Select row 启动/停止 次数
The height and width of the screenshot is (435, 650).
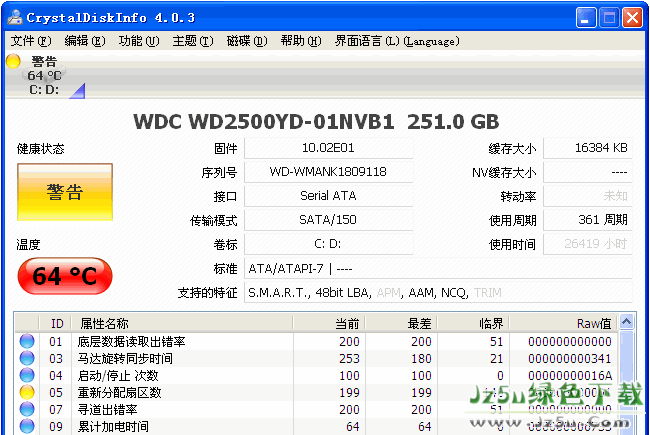tap(317, 375)
